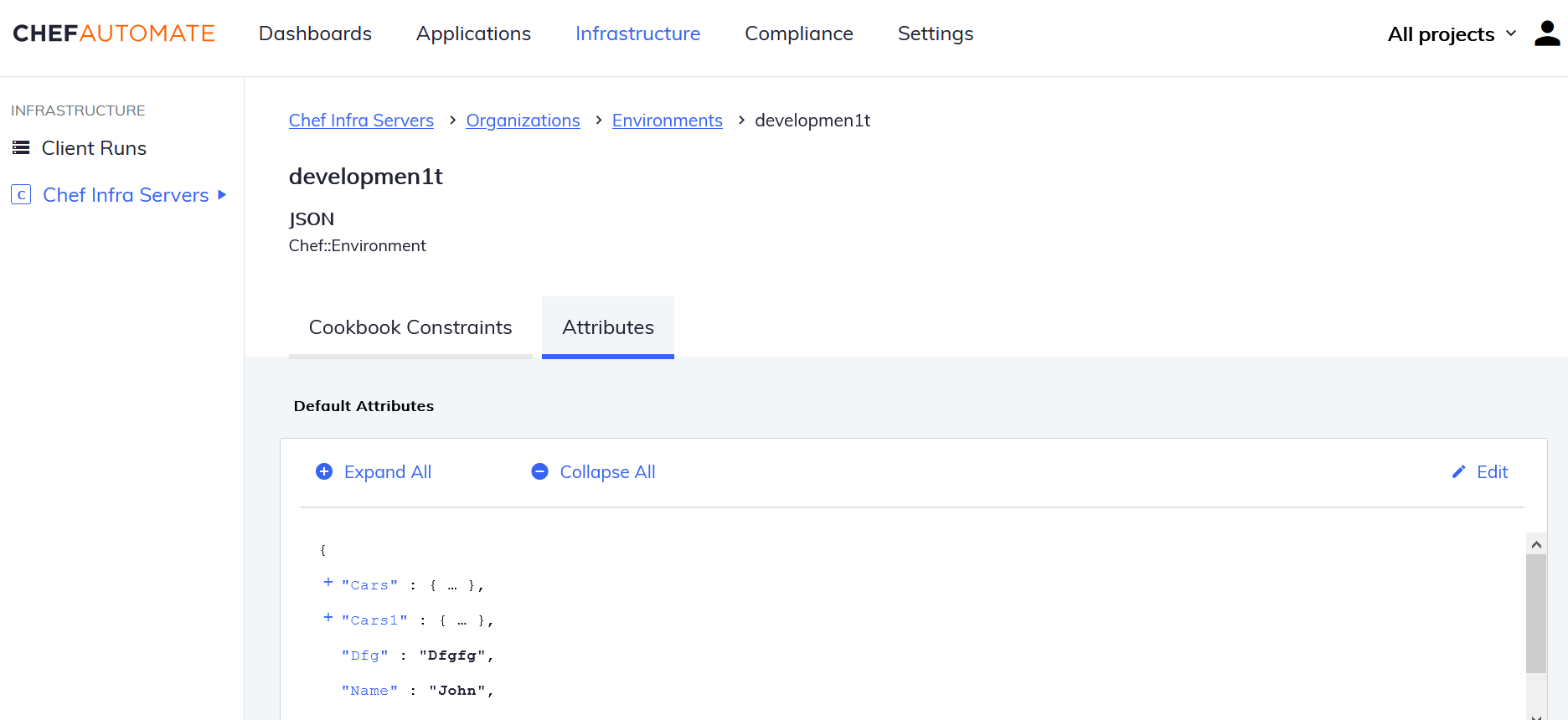1568x720 pixels.
Task: Open the Dashboards menu
Action: tap(315, 33)
